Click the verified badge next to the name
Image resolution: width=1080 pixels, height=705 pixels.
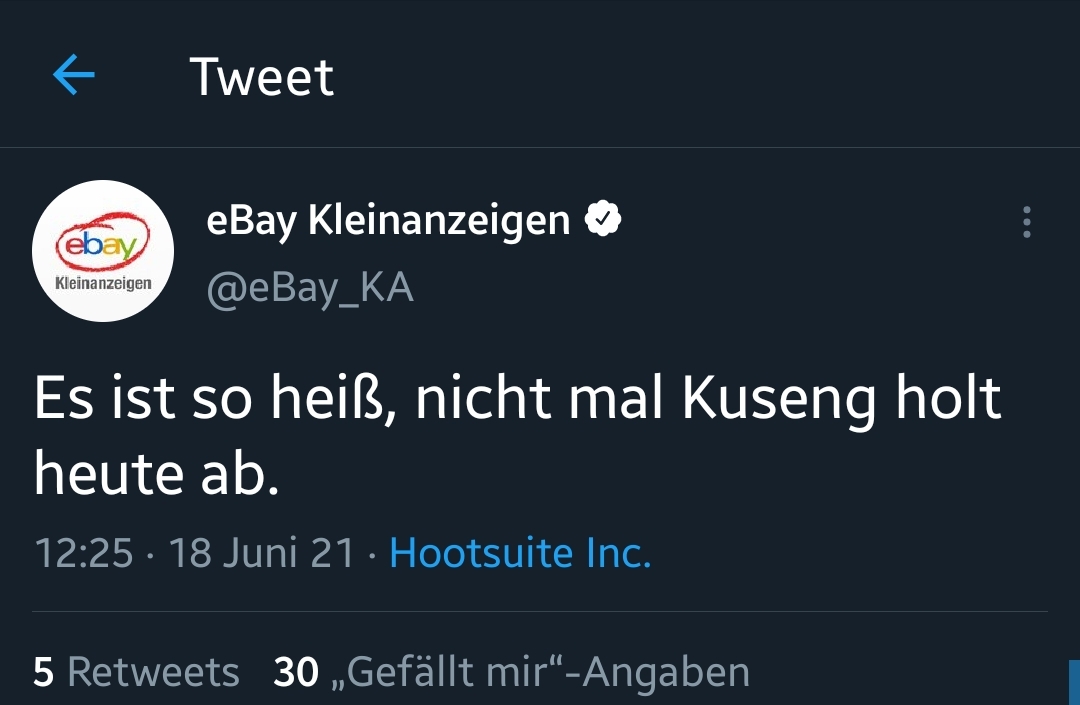[603, 219]
